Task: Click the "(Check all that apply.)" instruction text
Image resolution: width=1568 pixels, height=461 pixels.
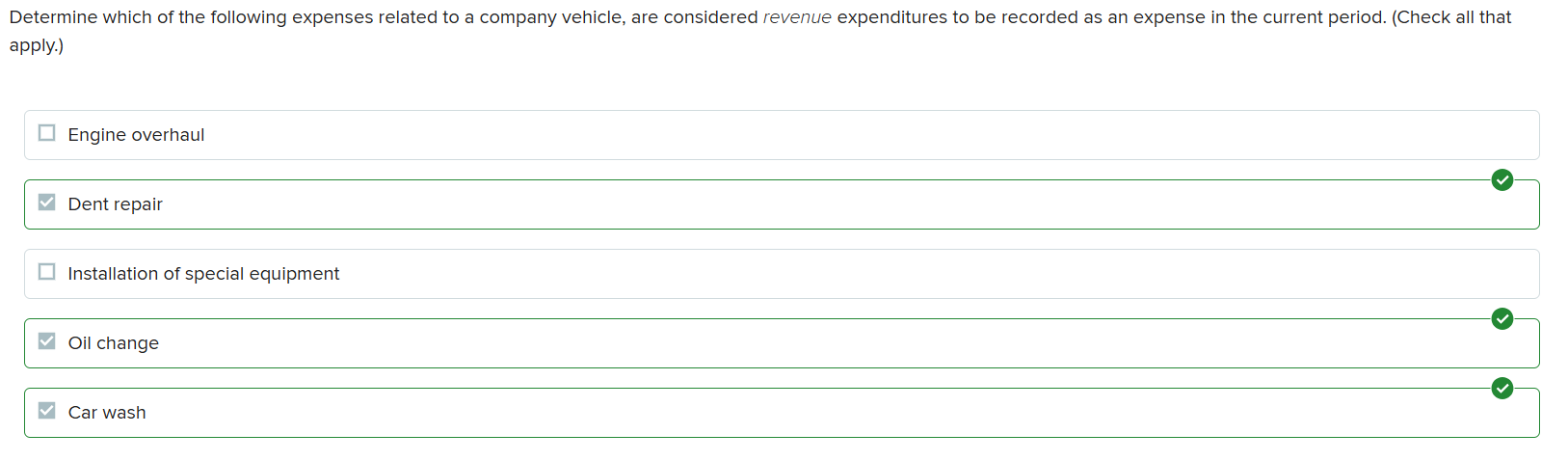Action: tap(1451, 17)
